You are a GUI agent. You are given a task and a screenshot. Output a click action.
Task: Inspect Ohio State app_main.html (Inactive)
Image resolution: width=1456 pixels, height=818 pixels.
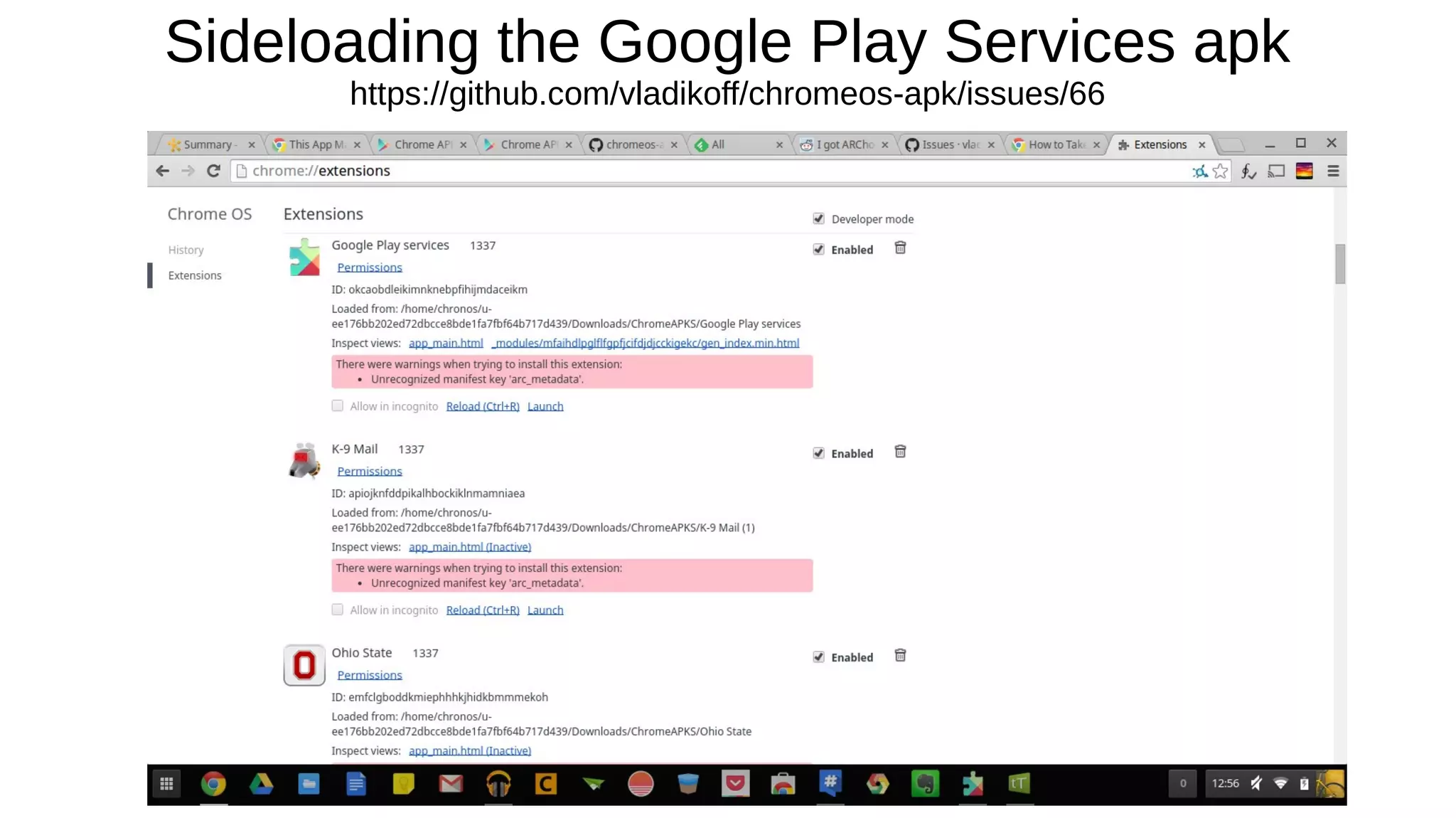(x=470, y=750)
